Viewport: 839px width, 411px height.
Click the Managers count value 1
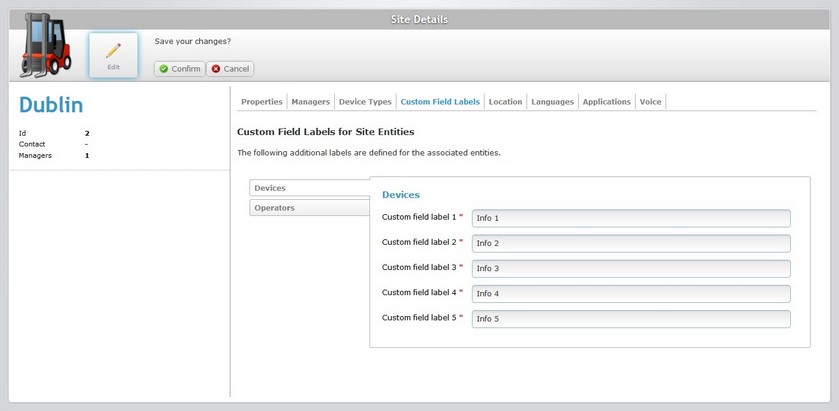coord(87,156)
